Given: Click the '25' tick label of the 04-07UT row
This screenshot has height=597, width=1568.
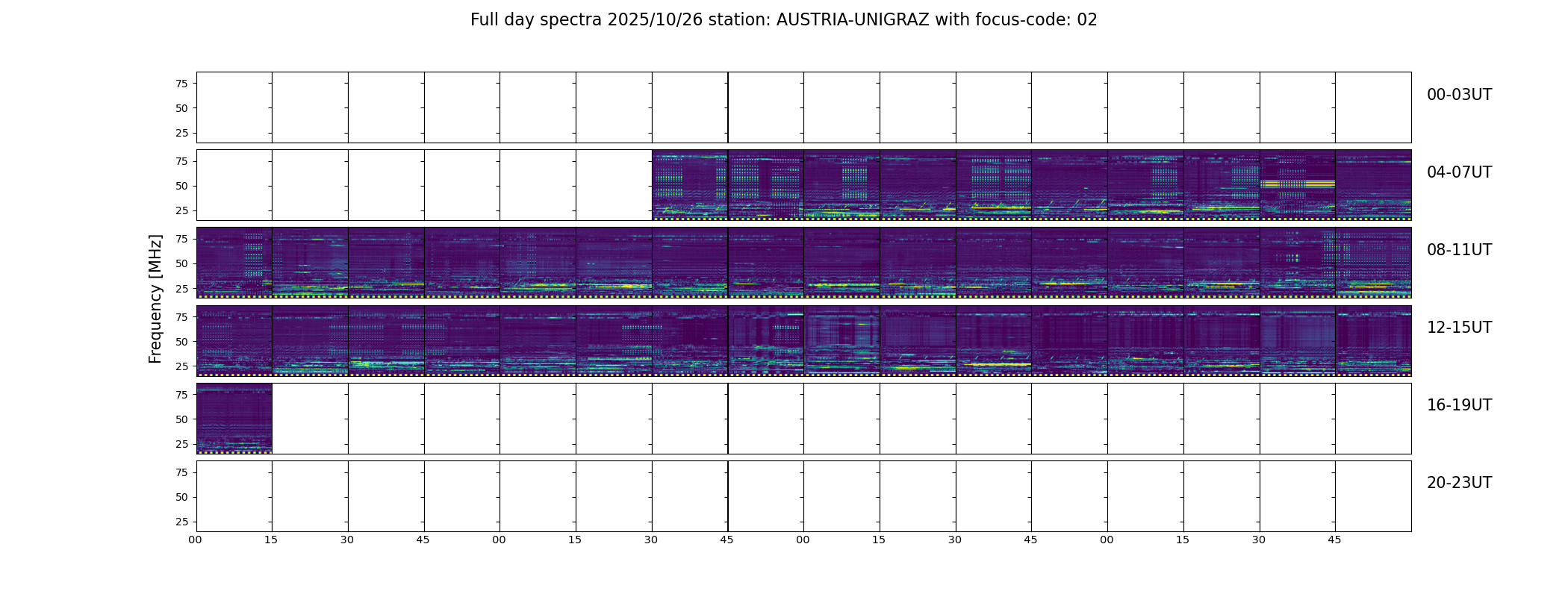Looking at the screenshot, I should click(181, 210).
